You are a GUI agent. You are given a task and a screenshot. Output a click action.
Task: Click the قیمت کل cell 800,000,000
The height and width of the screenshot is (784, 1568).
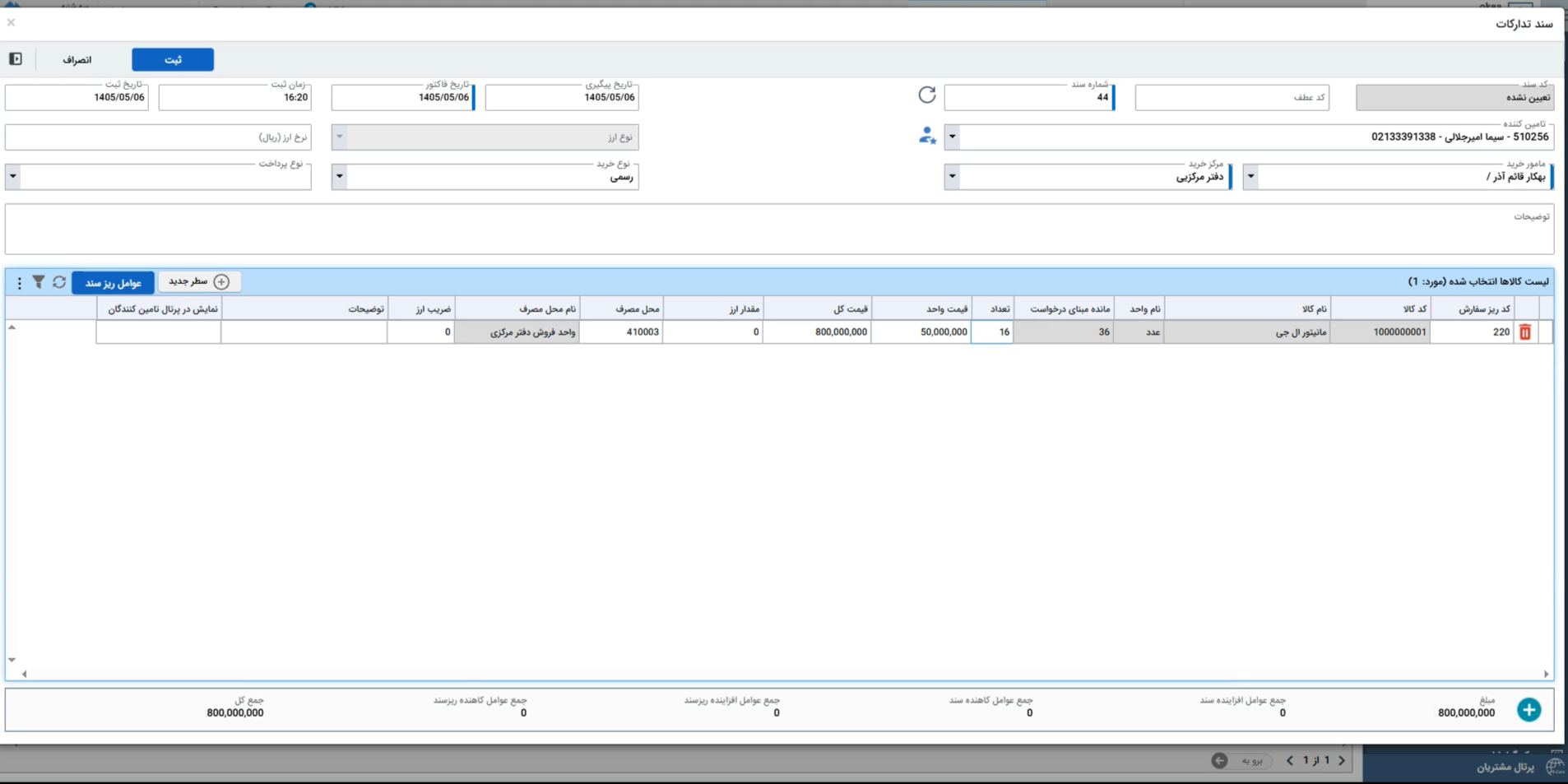pos(817,332)
